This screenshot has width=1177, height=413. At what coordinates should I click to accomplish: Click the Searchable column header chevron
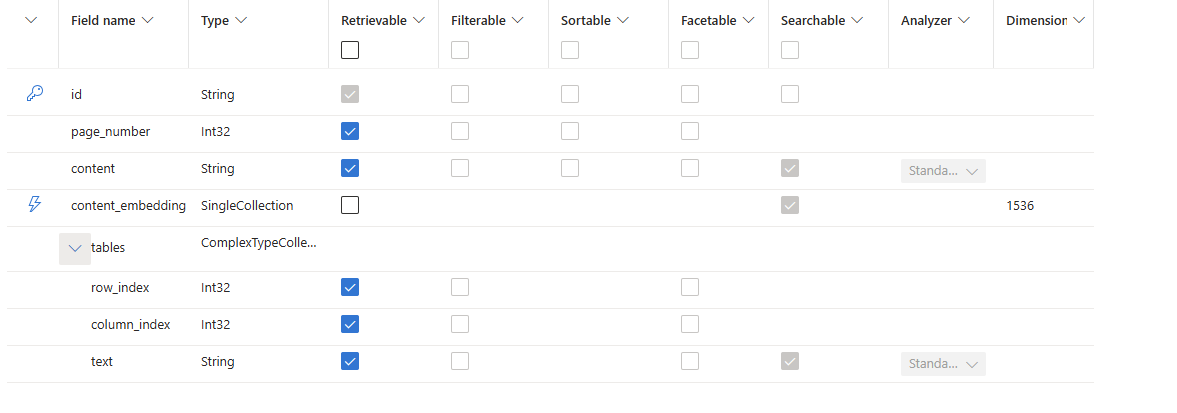coord(859,20)
